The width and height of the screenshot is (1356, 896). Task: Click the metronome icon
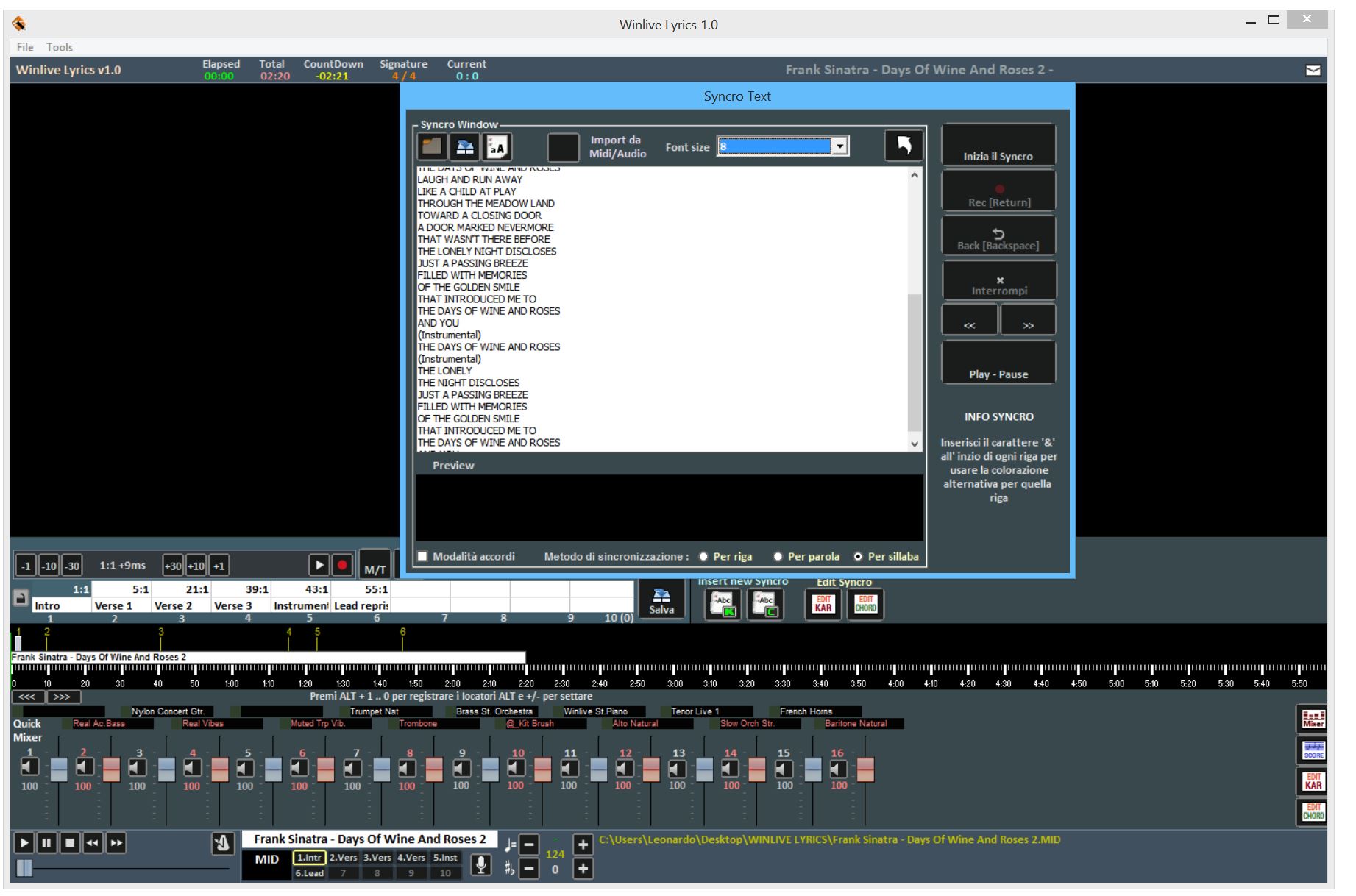click(x=223, y=844)
